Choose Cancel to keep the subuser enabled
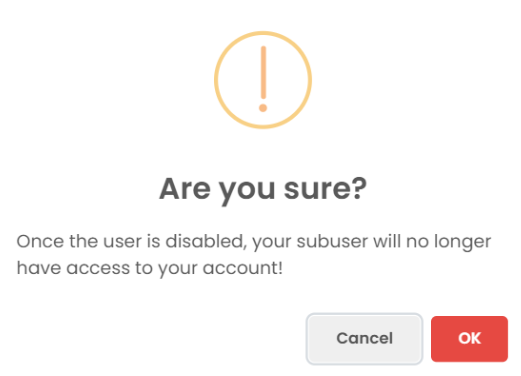This screenshot has width=521, height=376. point(364,339)
